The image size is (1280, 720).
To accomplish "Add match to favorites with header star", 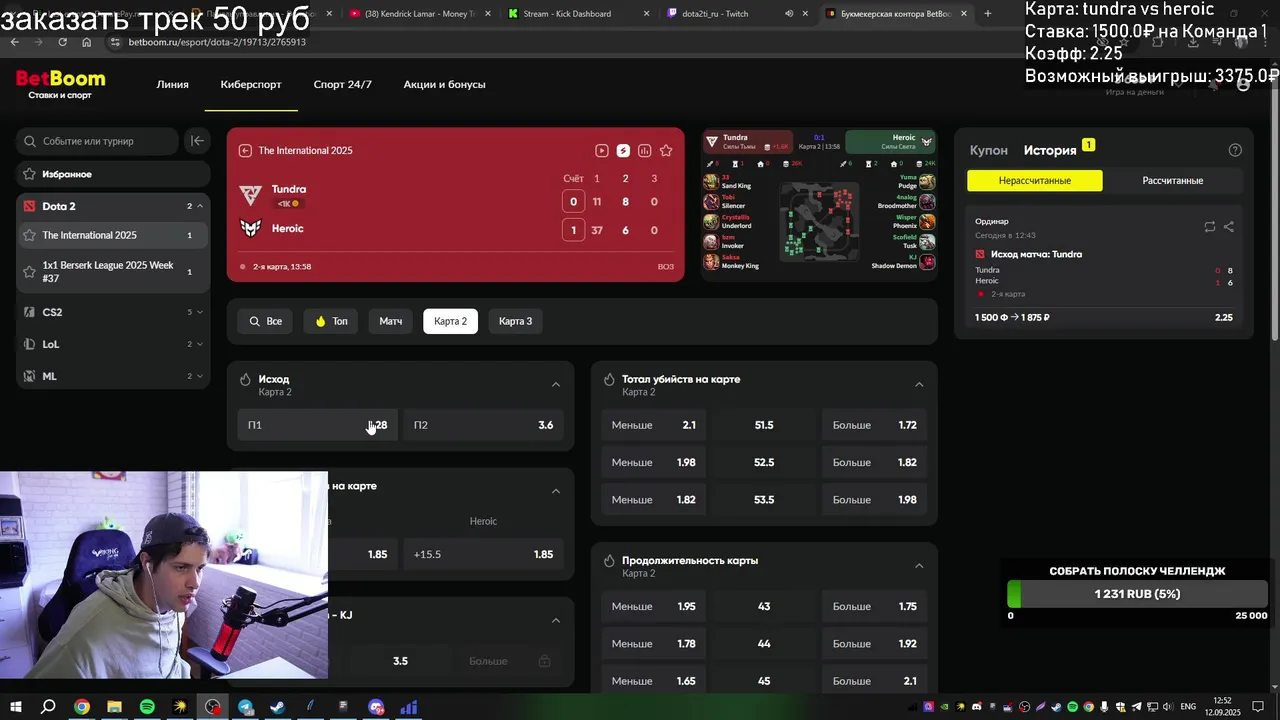I will (x=666, y=150).
